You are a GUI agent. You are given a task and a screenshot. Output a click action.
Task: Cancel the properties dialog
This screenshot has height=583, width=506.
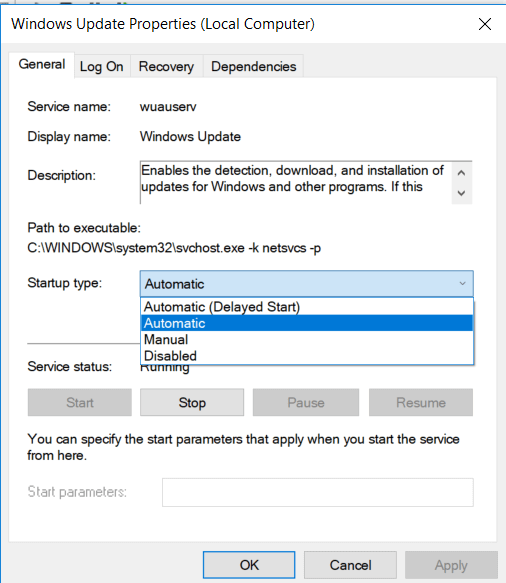[x=350, y=565]
